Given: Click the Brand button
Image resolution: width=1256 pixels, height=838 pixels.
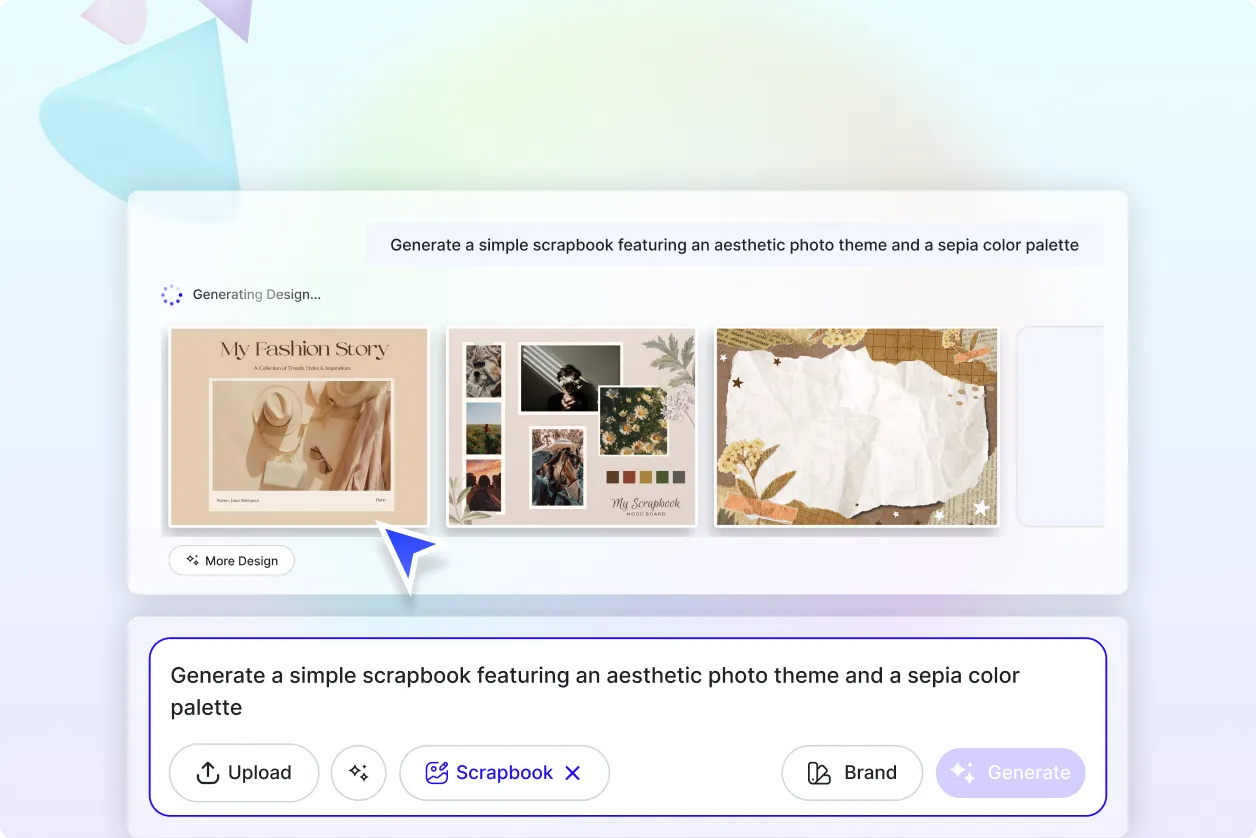Looking at the screenshot, I should (852, 772).
